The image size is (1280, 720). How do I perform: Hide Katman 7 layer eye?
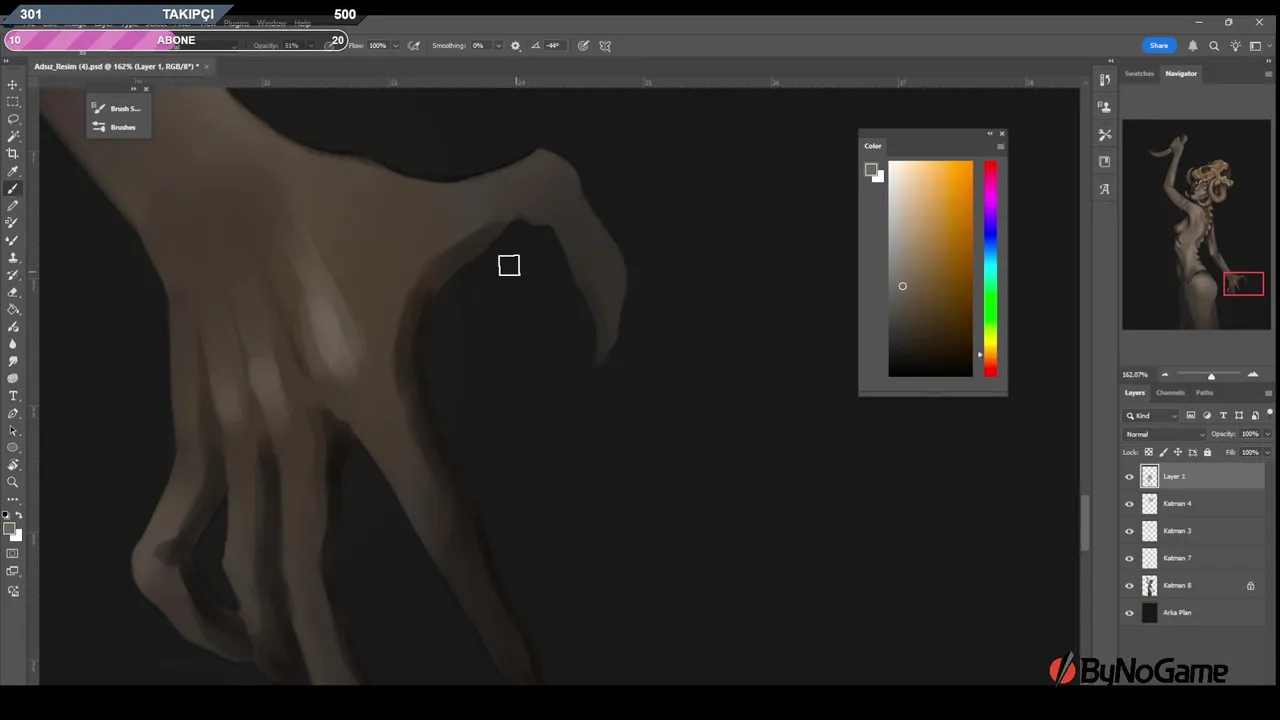pyautogui.click(x=1130, y=558)
